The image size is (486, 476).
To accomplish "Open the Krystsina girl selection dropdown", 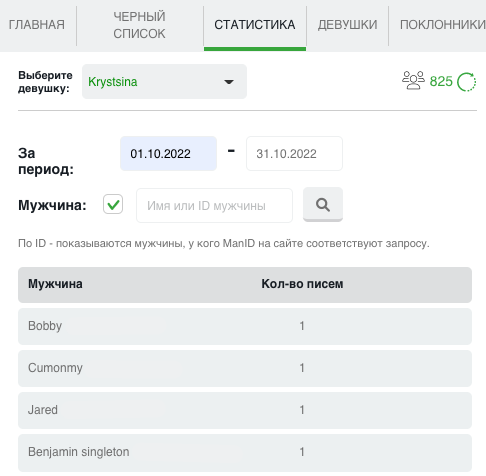I will tap(164, 82).
